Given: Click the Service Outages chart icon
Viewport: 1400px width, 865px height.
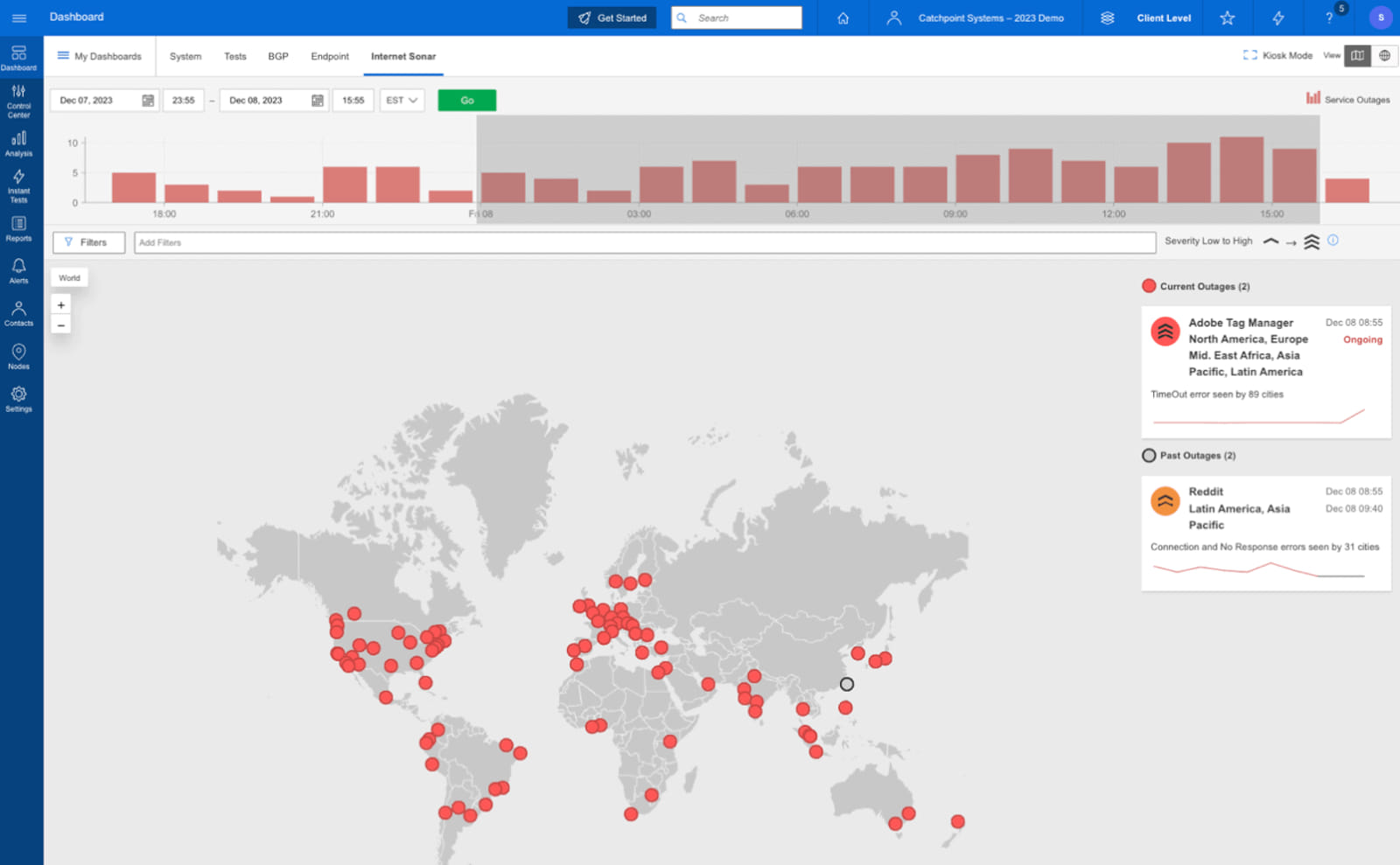Looking at the screenshot, I should [1312, 98].
